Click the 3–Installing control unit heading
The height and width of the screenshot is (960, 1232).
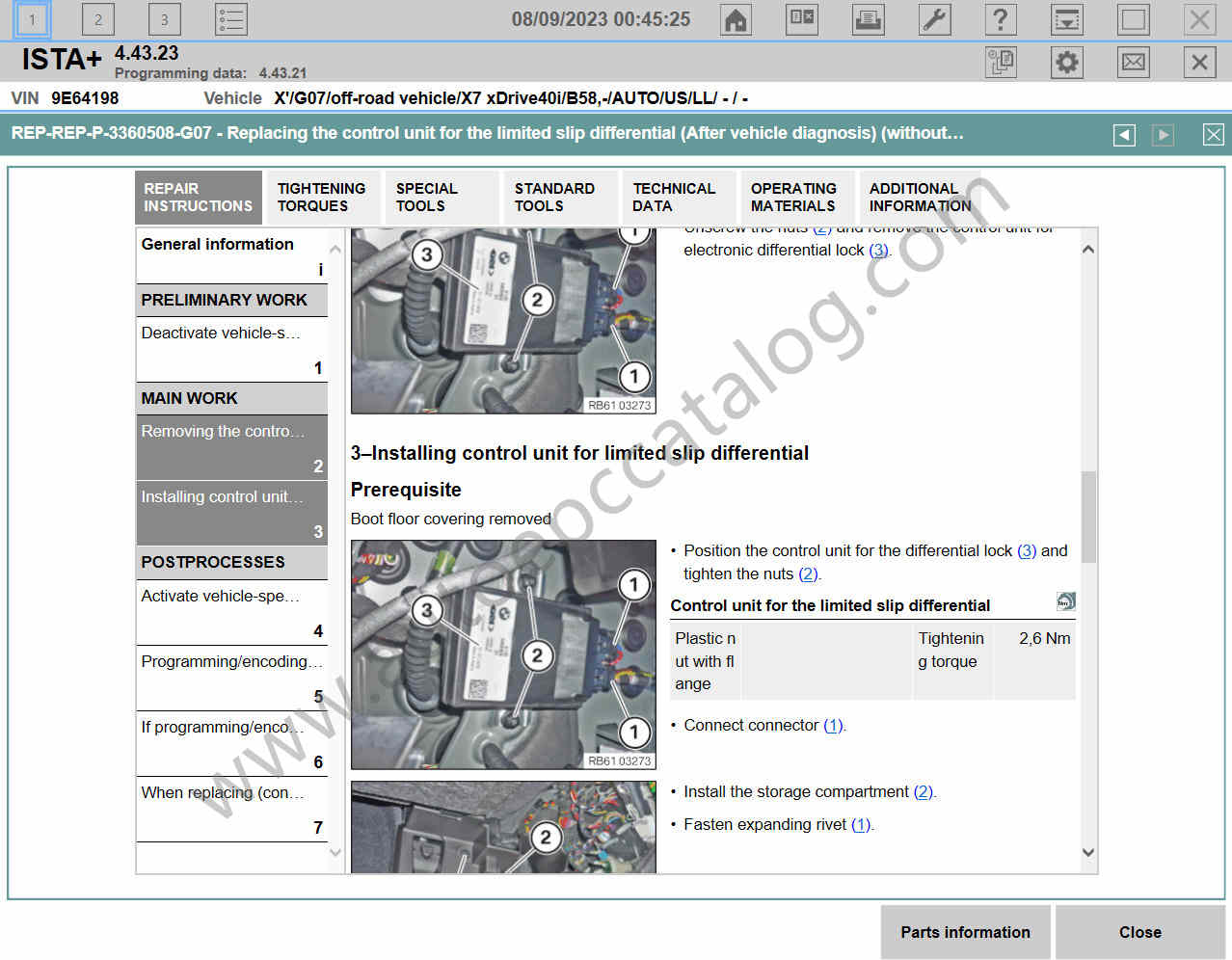pyautogui.click(x=579, y=453)
